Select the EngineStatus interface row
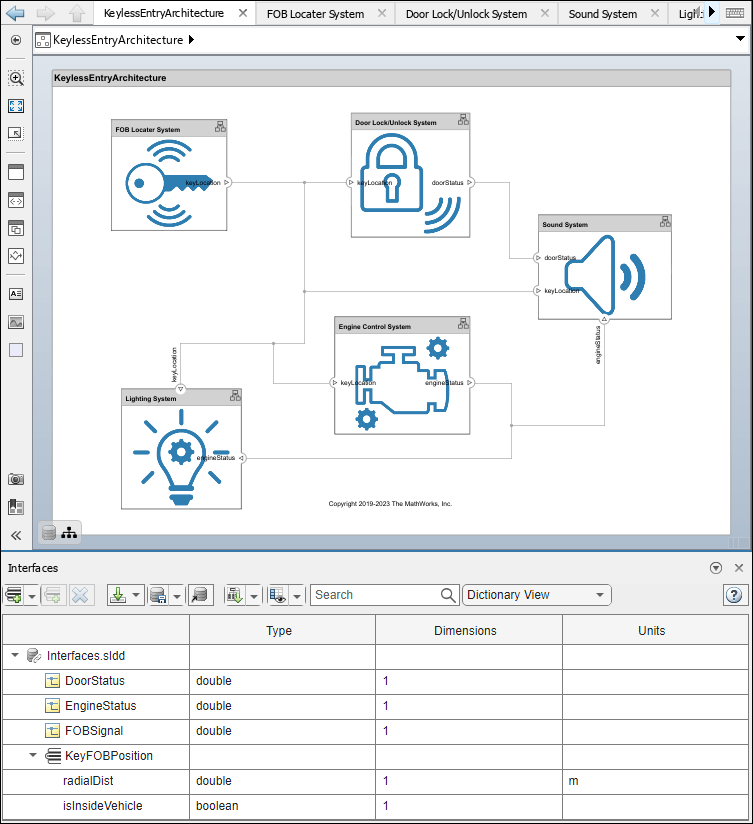 tap(375, 706)
